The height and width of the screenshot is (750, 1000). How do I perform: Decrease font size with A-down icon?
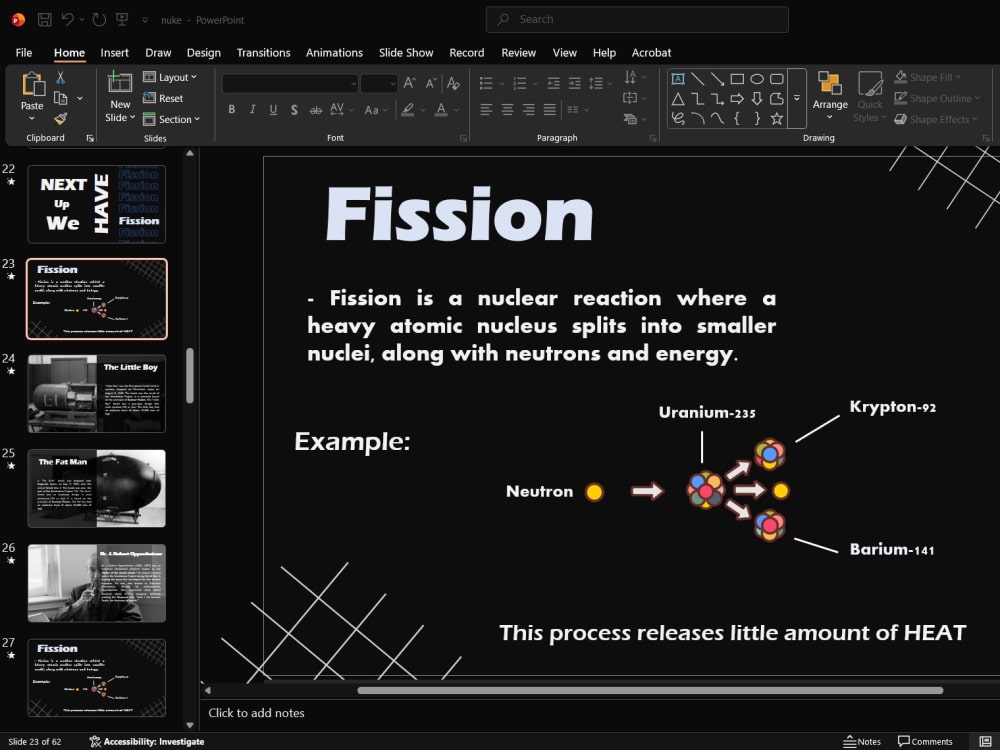[431, 83]
